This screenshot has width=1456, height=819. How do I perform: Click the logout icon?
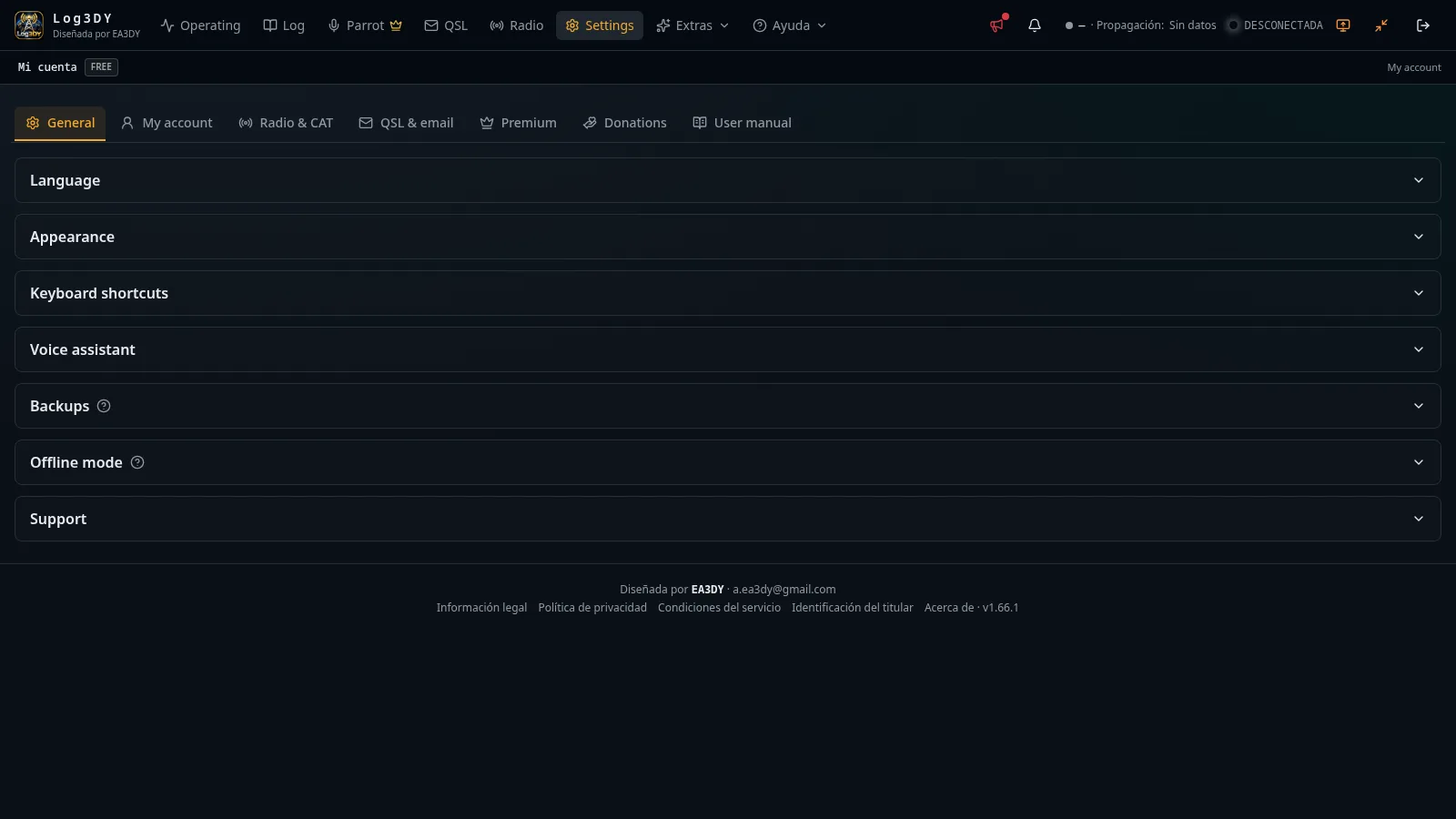[x=1423, y=25]
